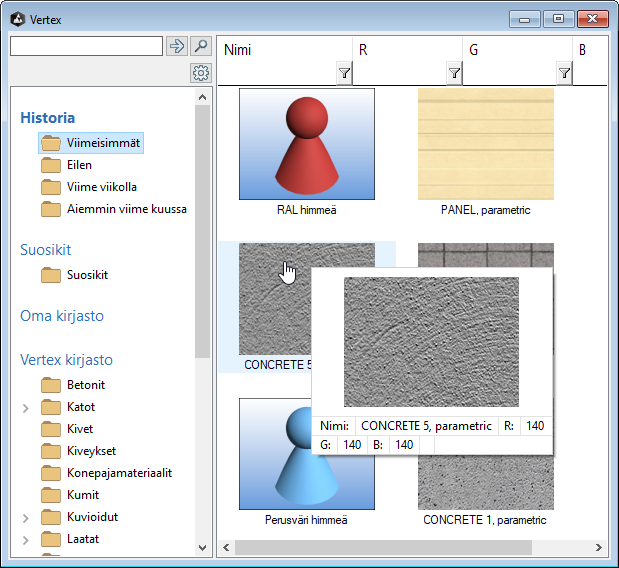Click the Vertex kirjasto heading
619x568 pixels.
66,360
